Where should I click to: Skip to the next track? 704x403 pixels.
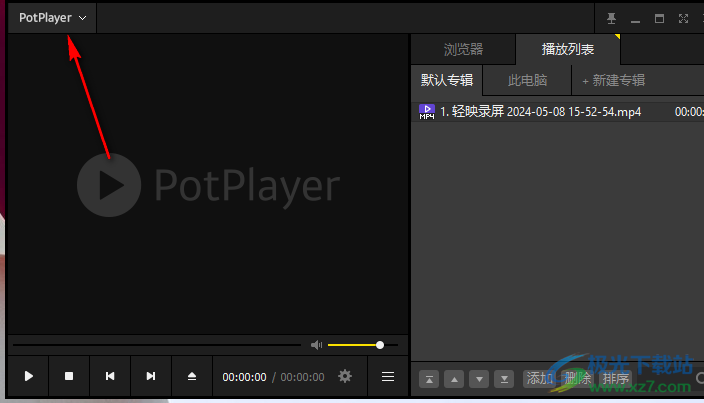point(151,376)
